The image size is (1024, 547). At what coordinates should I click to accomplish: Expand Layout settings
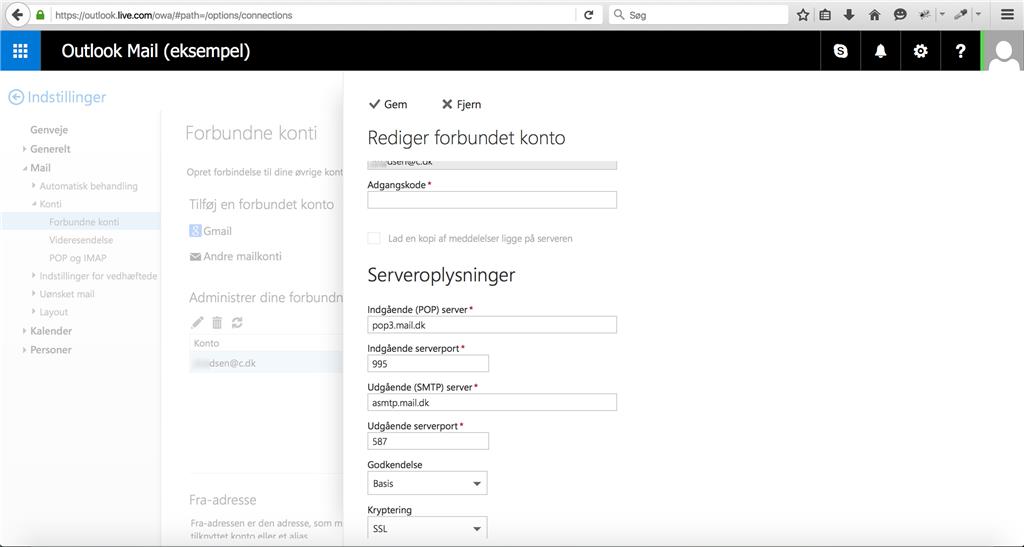point(34,312)
